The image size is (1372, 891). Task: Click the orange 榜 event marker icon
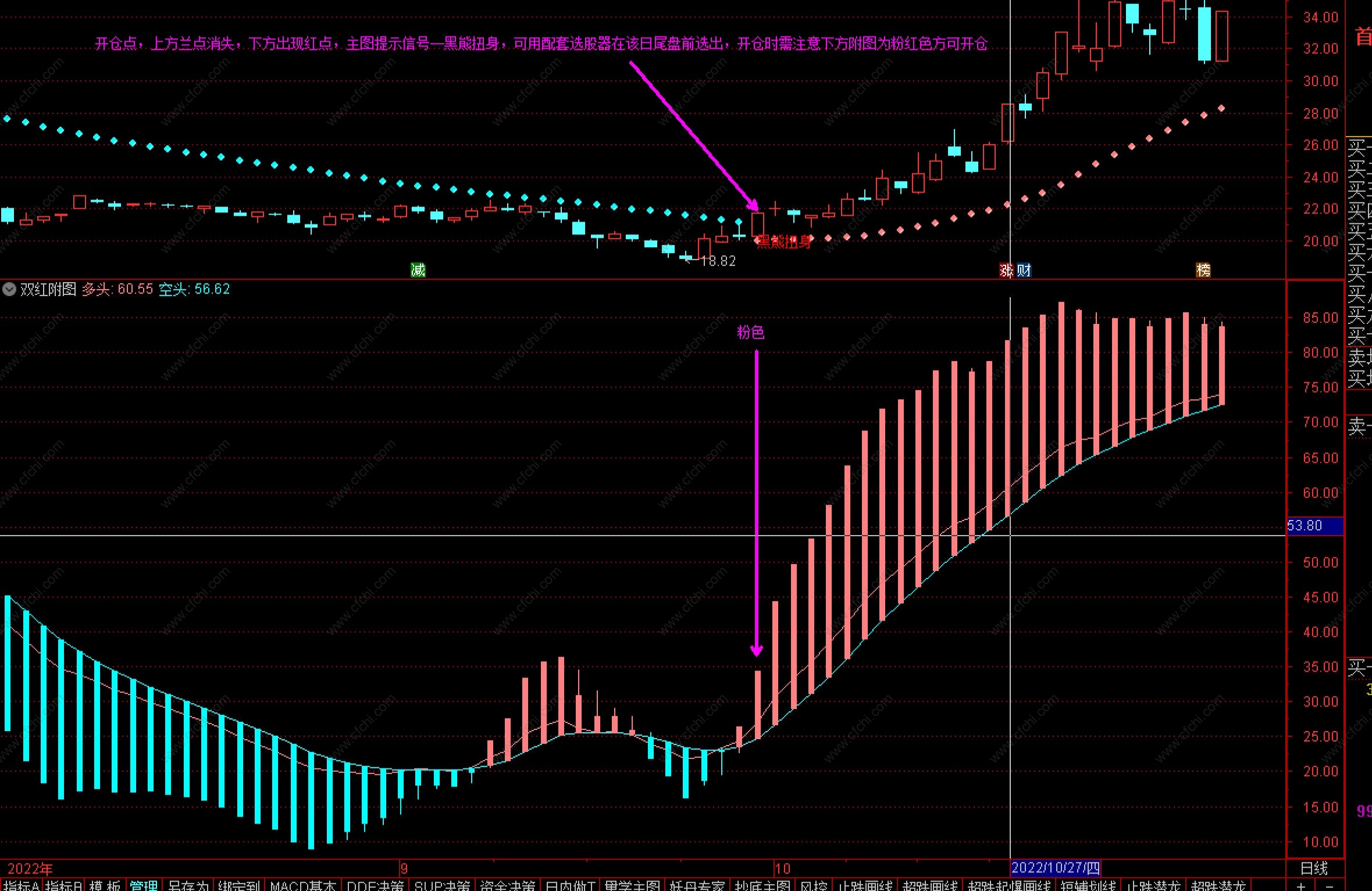[x=1203, y=270]
